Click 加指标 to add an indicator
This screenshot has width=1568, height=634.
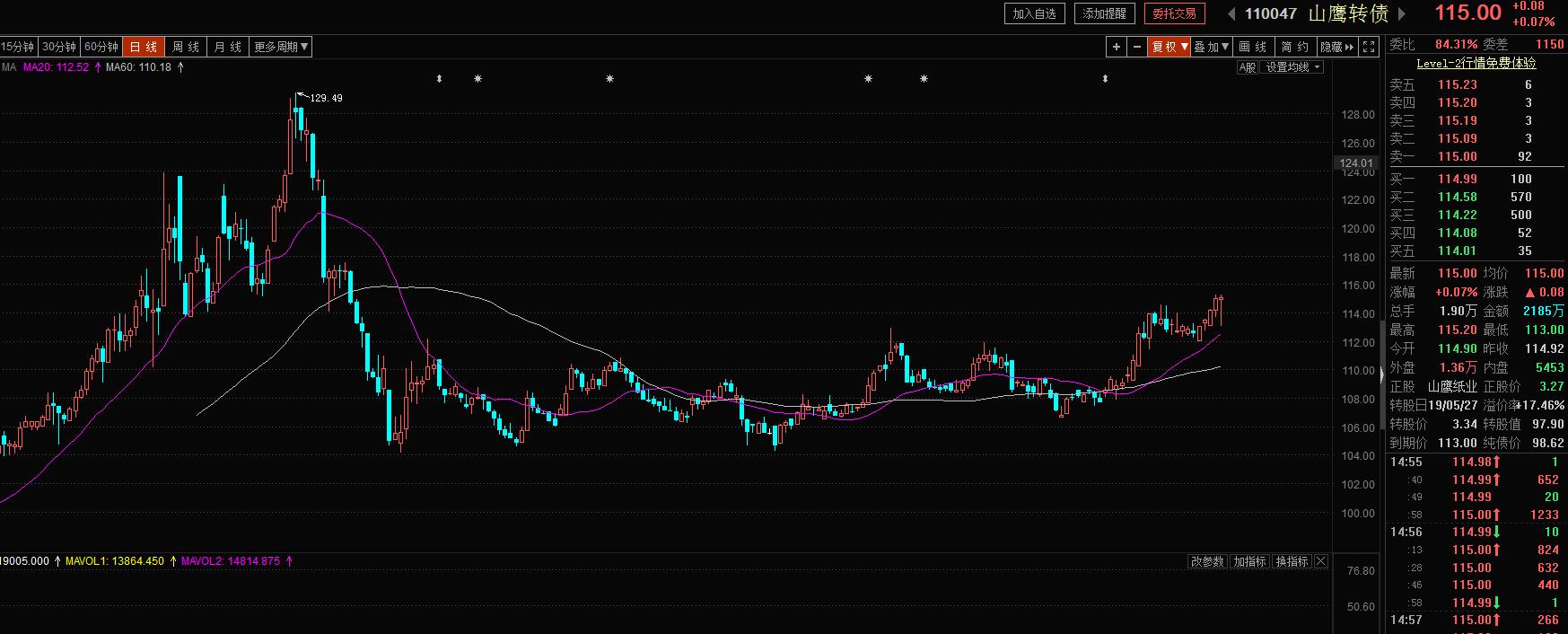1249,561
